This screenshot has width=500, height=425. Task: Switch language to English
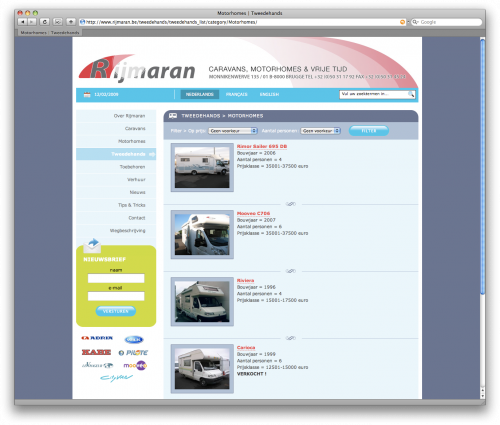[x=269, y=94]
